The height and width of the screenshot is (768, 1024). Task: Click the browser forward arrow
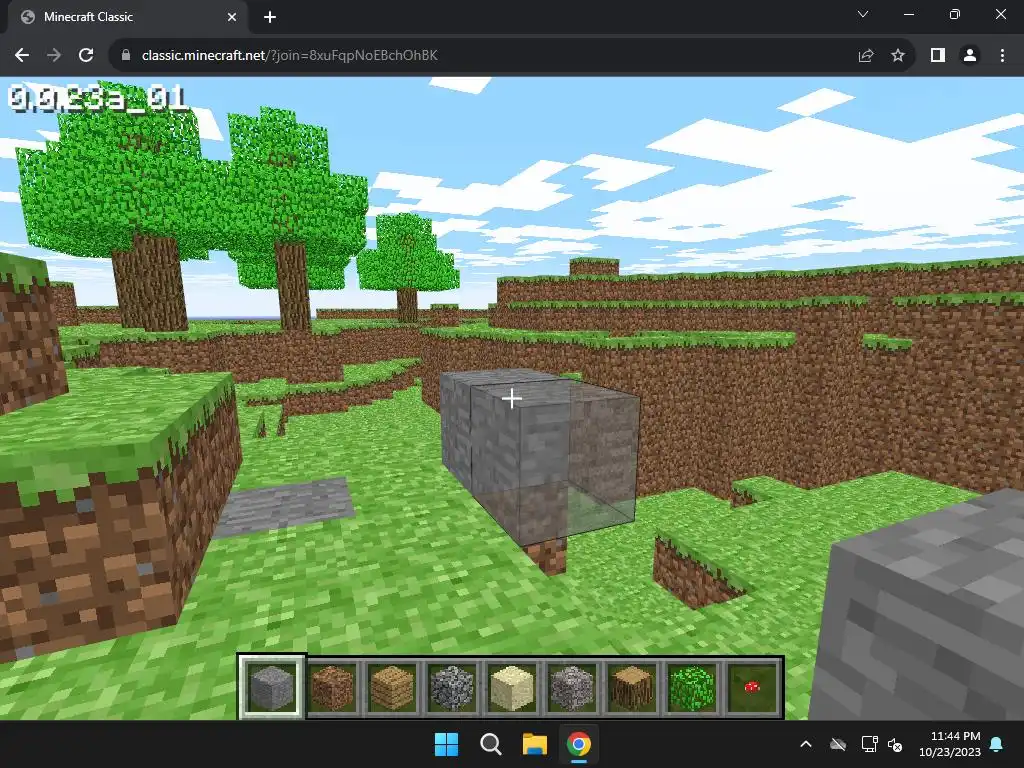click(54, 56)
